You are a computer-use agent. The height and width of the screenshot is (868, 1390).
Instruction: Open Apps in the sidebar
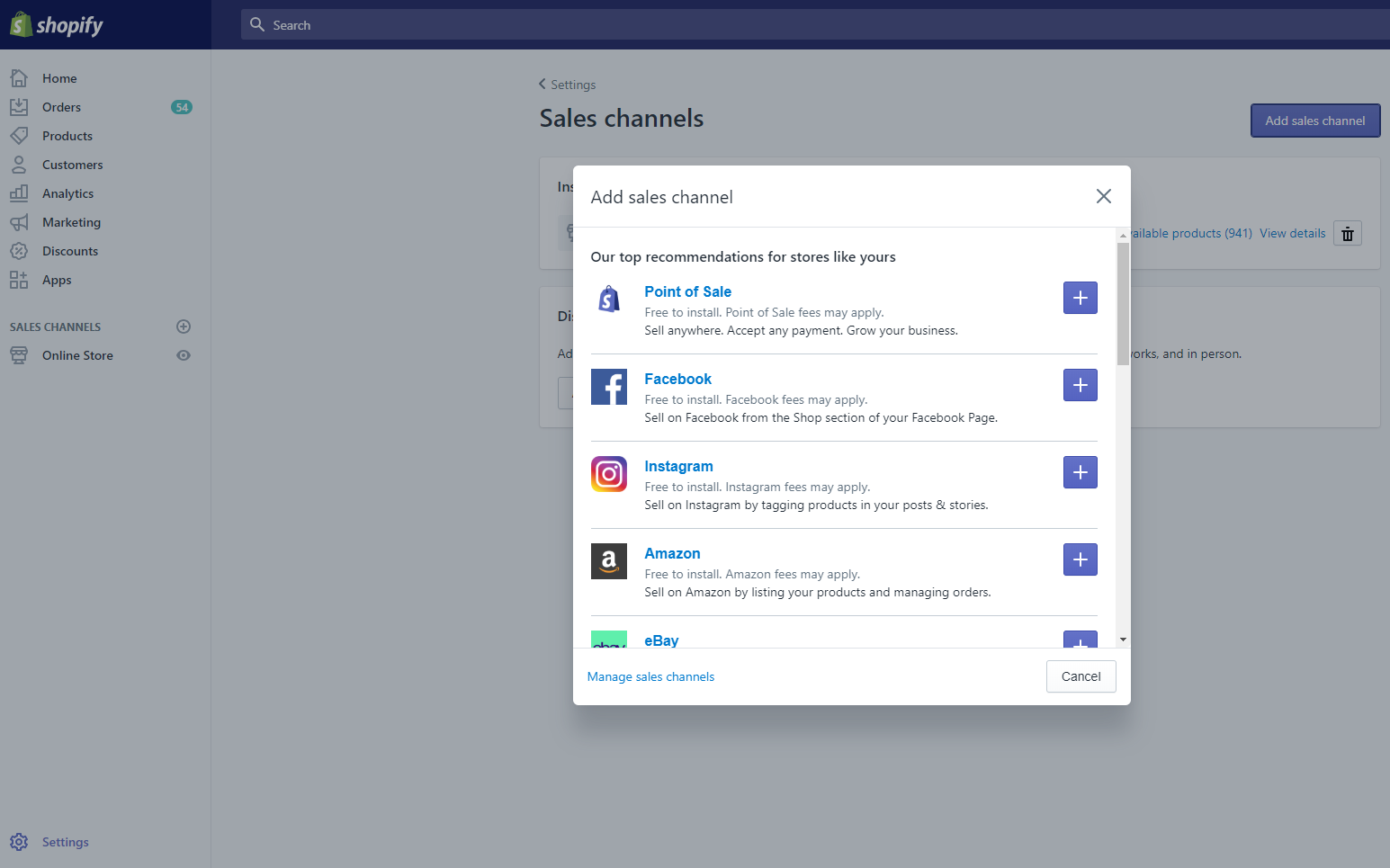click(57, 280)
